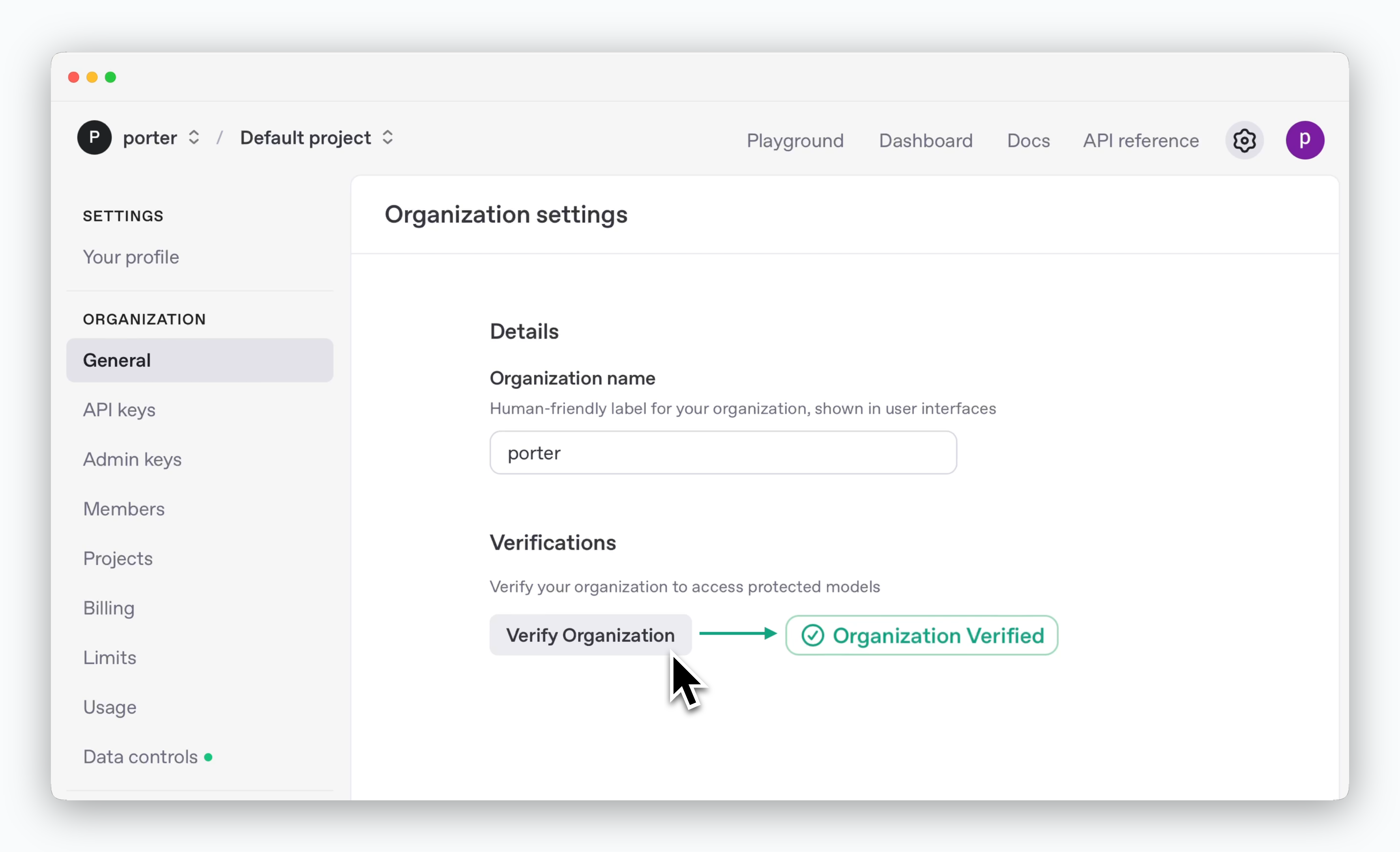Open the Docs link
The height and width of the screenshot is (852, 1400).
(x=1028, y=140)
